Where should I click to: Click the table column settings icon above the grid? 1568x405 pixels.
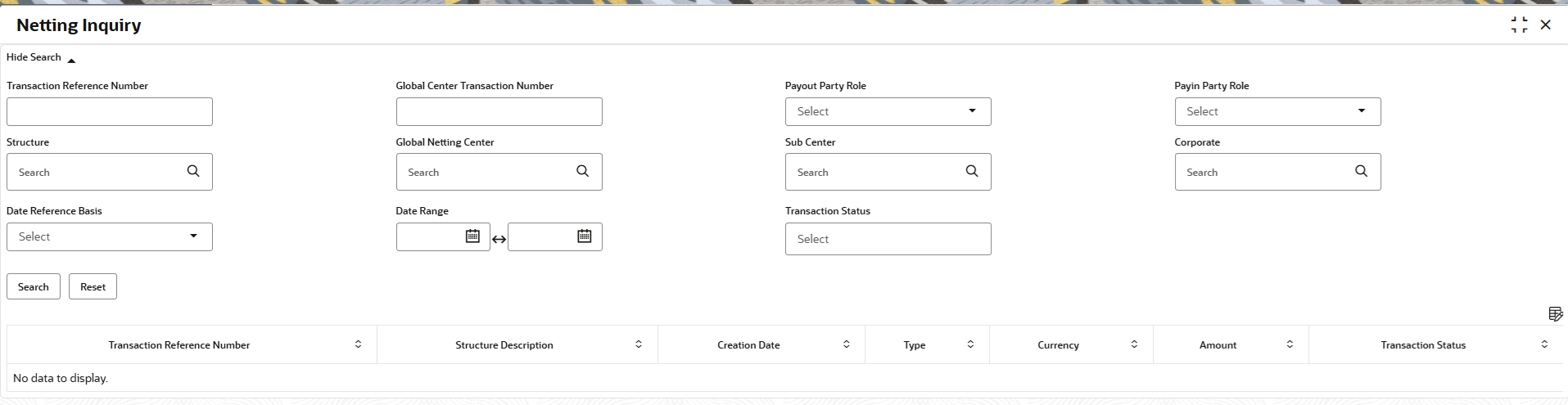[x=1556, y=313]
